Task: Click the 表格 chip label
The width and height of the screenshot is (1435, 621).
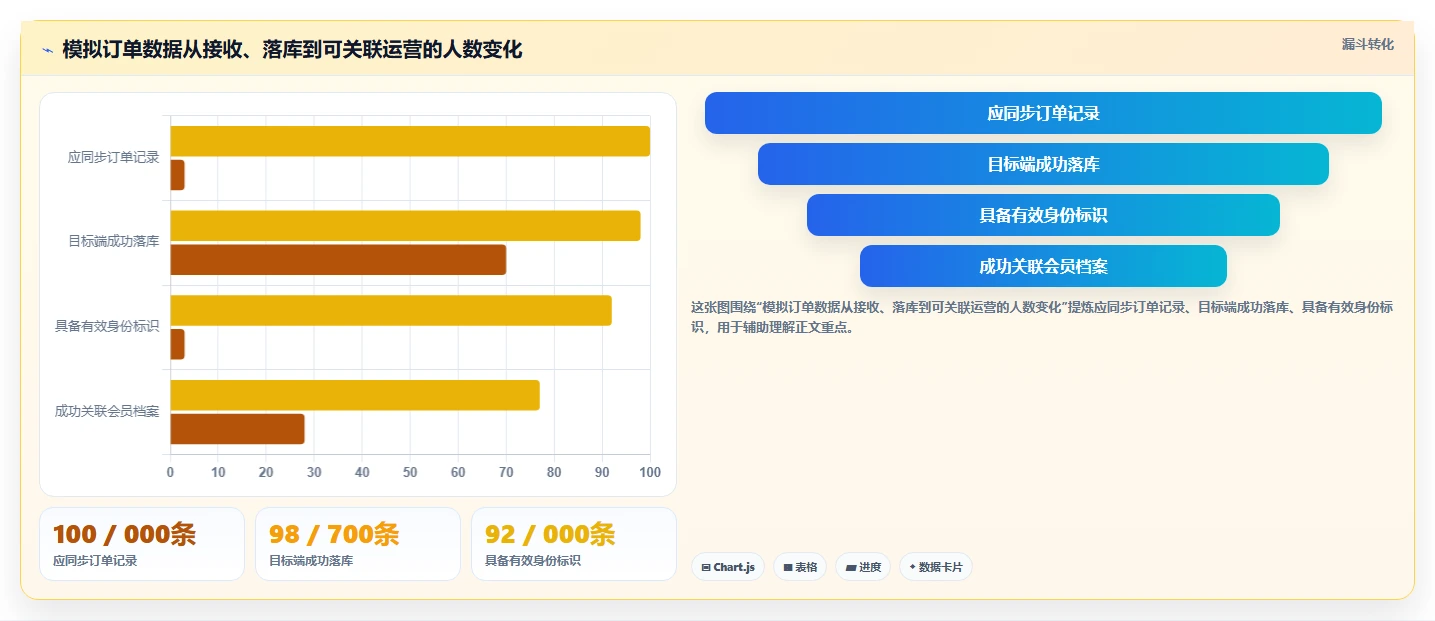Action: [806, 567]
